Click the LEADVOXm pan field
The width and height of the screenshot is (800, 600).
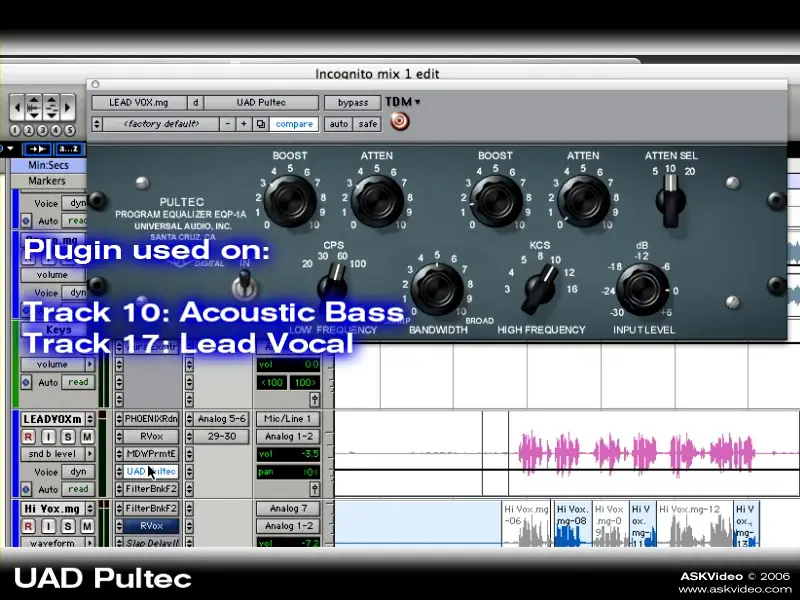pyautogui.click(x=288, y=472)
